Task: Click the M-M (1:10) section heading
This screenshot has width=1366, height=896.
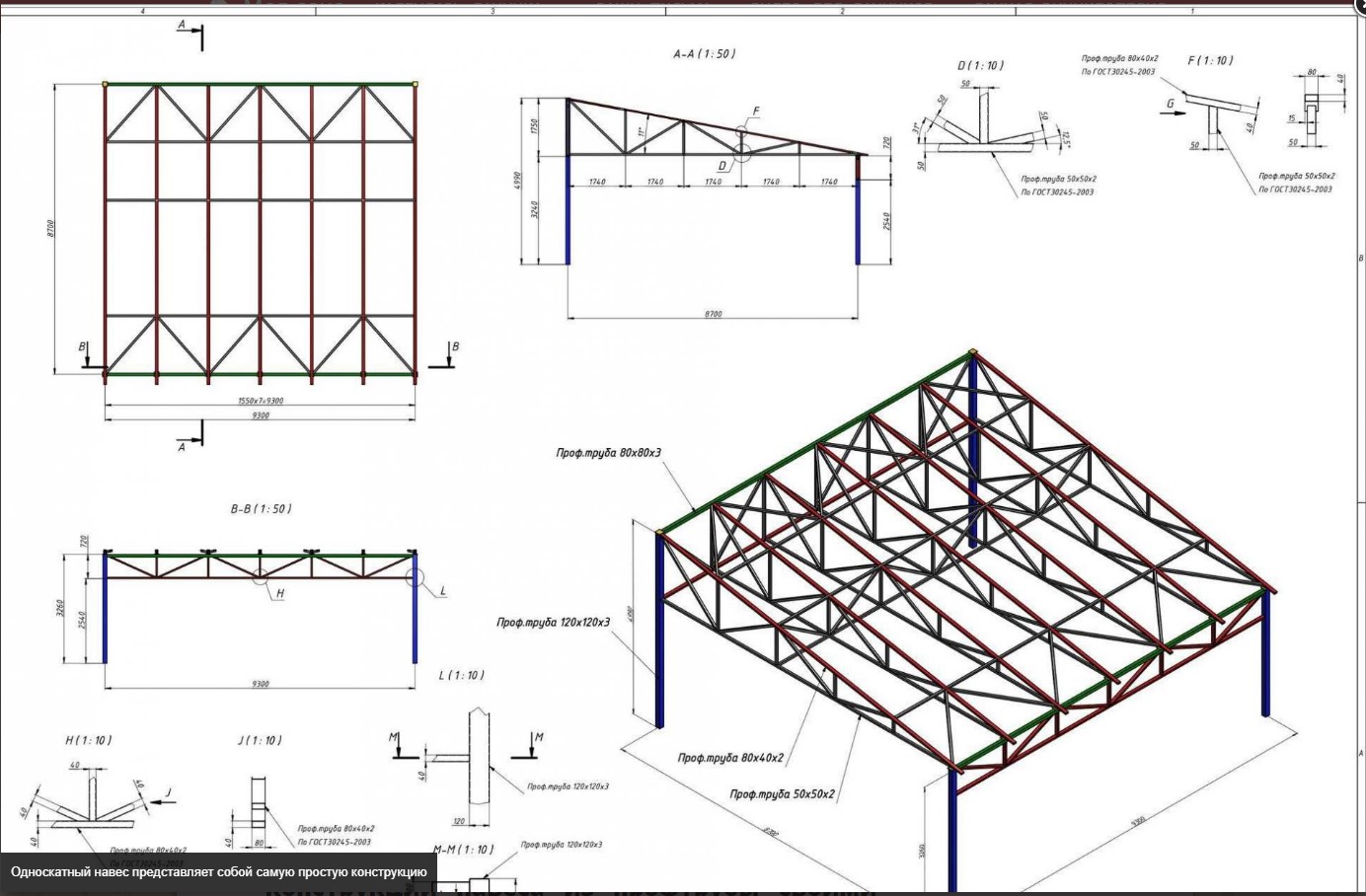Action: pyautogui.click(x=464, y=850)
